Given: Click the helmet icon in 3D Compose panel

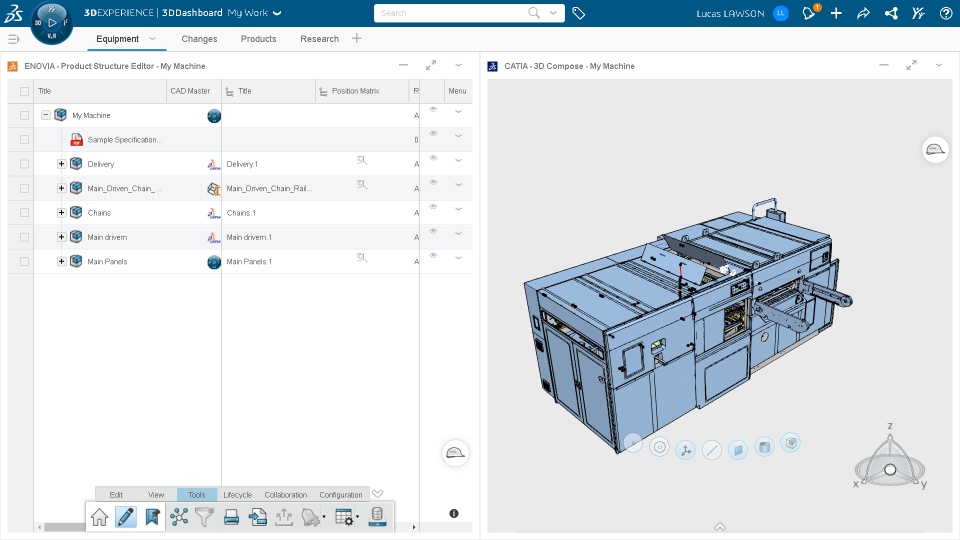Looking at the screenshot, I should tap(935, 149).
